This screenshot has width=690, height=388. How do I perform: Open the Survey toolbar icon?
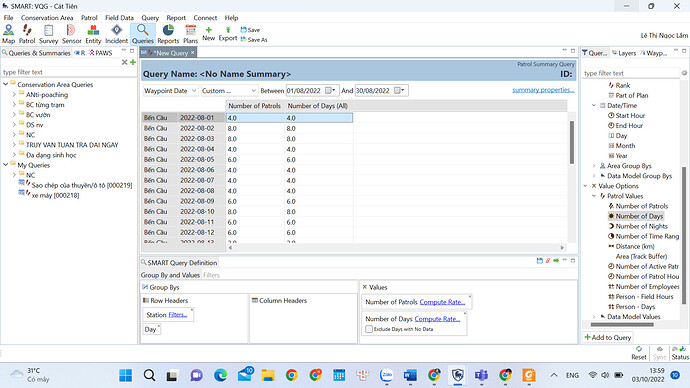coord(48,34)
